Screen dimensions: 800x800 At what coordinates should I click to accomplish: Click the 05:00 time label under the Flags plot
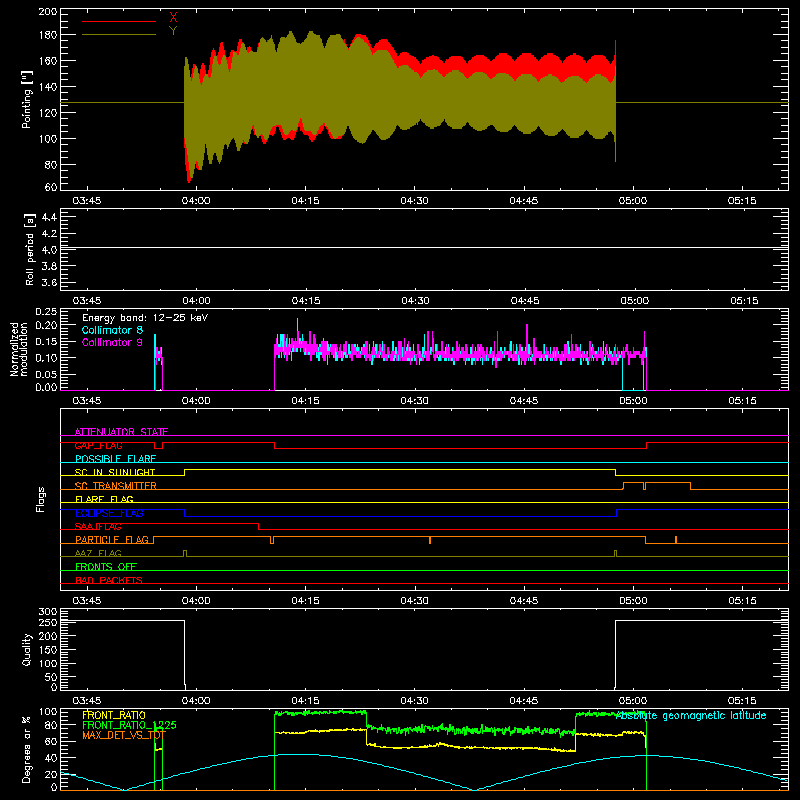point(633,601)
